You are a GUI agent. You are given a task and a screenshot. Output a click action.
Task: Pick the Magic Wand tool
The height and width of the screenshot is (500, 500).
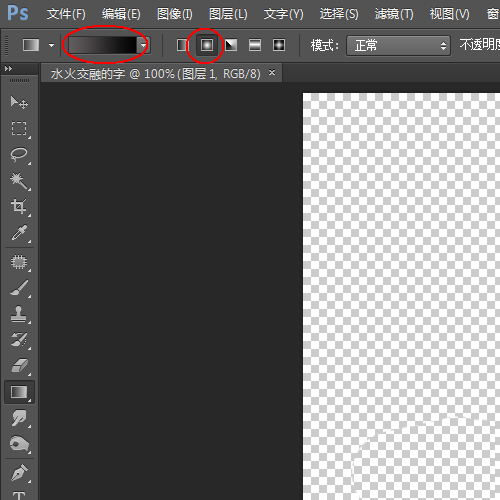[x=19, y=181]
